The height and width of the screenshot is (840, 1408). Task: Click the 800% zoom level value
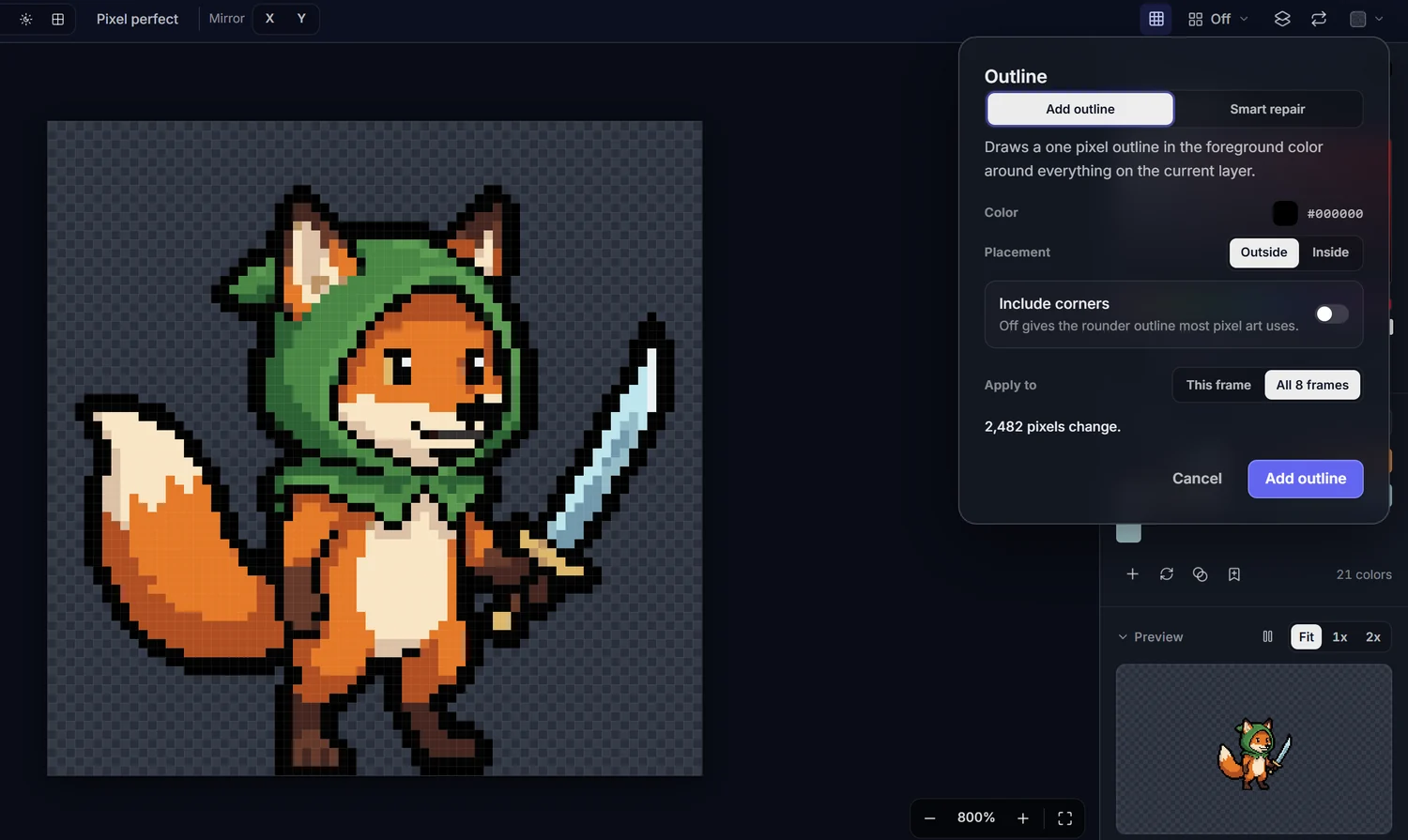coord(976,818)
